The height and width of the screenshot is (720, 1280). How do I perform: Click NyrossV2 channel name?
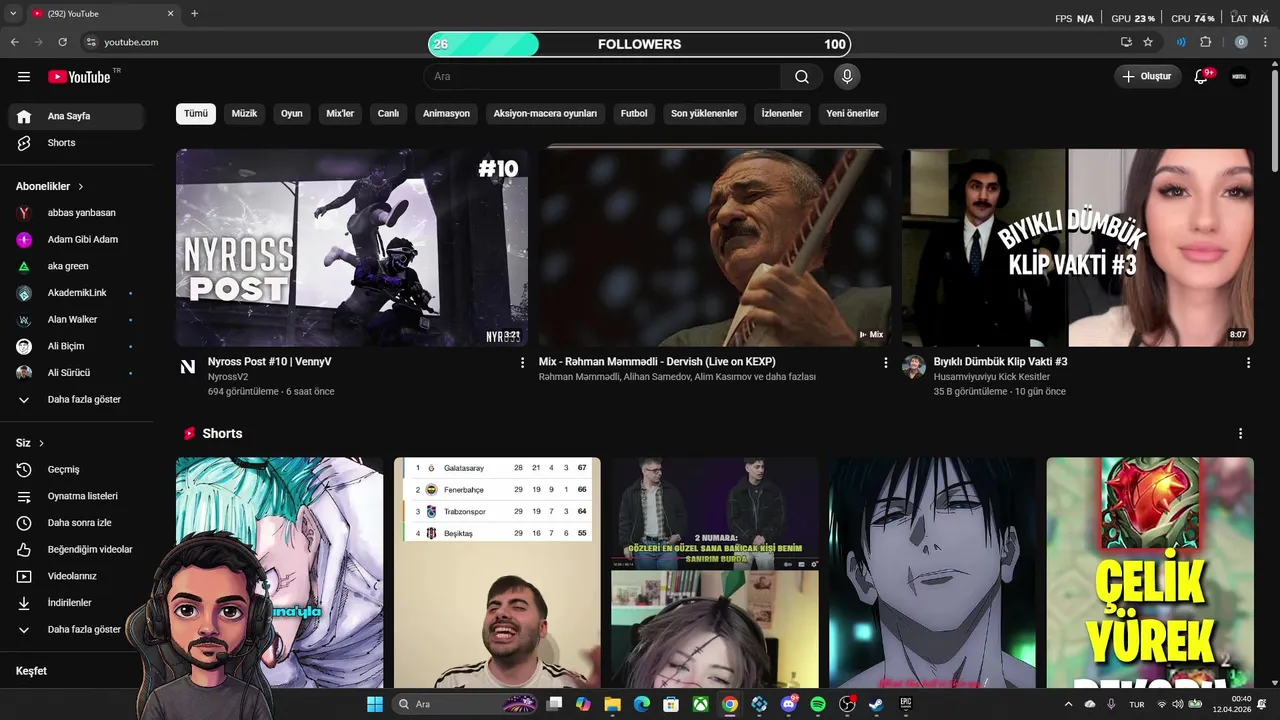(x=228, y=377)
